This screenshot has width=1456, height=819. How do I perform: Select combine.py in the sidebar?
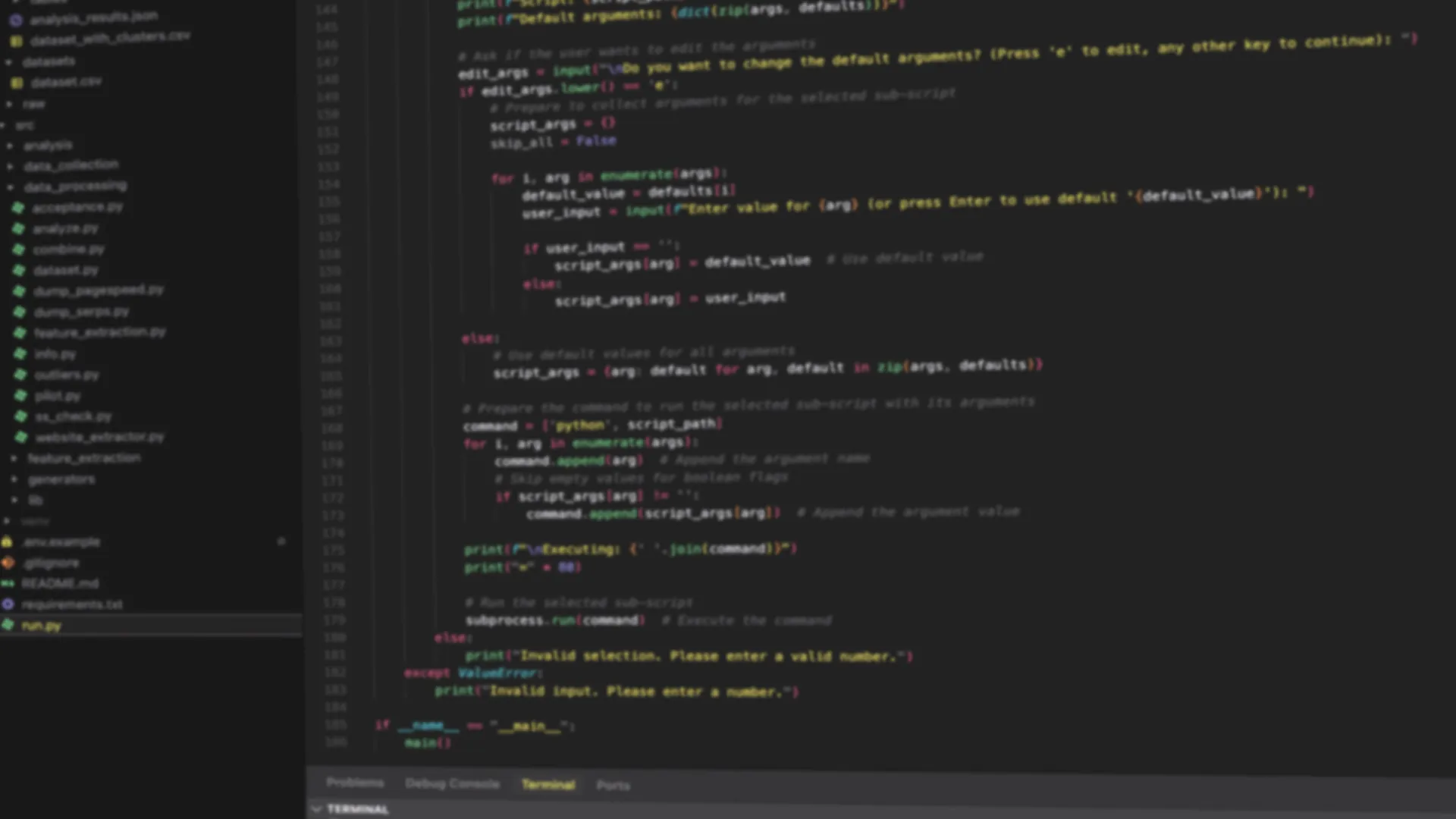pos(70,249)
